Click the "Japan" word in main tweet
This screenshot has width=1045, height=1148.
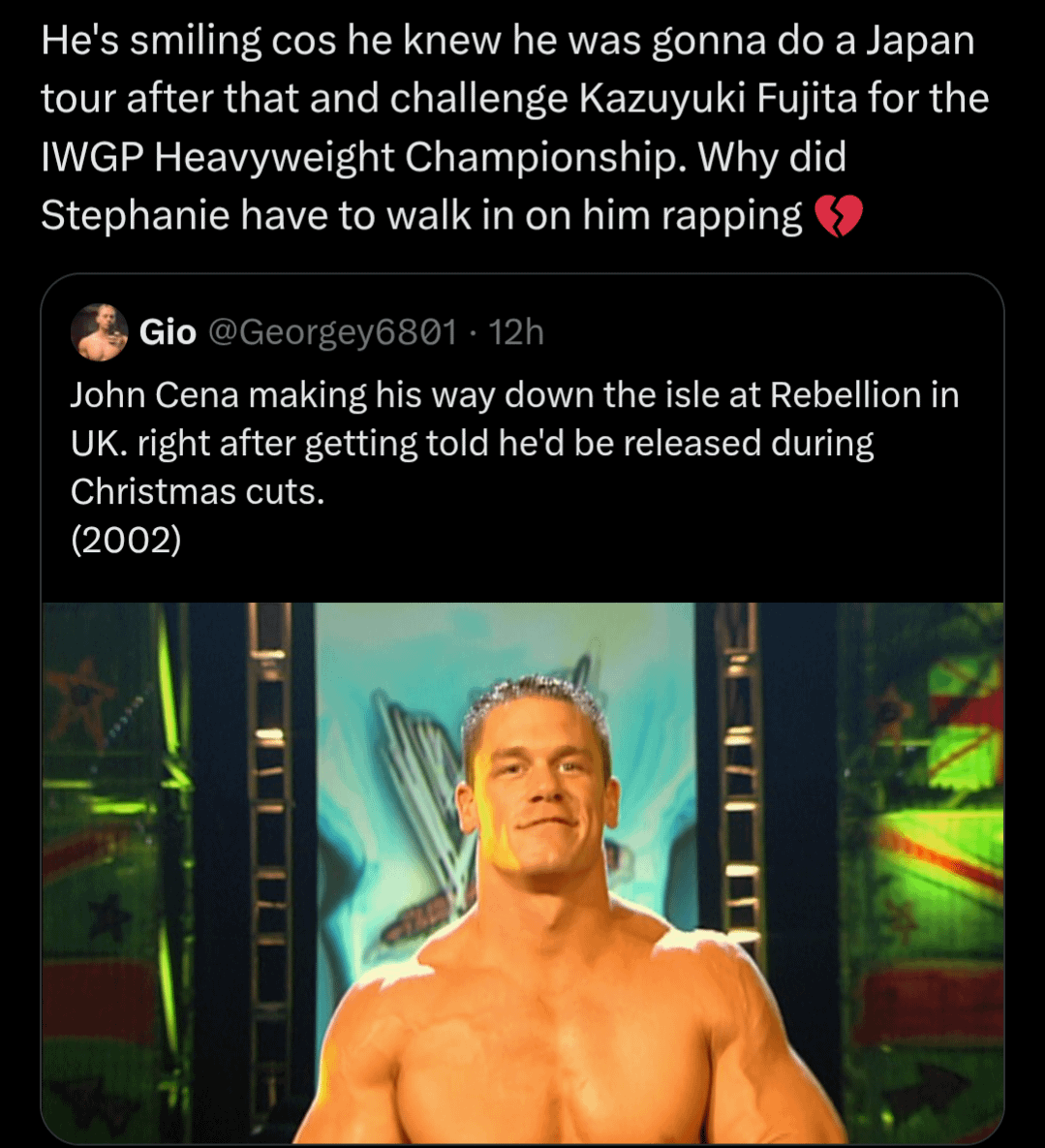pyautogui.click(x=921, y=41)
